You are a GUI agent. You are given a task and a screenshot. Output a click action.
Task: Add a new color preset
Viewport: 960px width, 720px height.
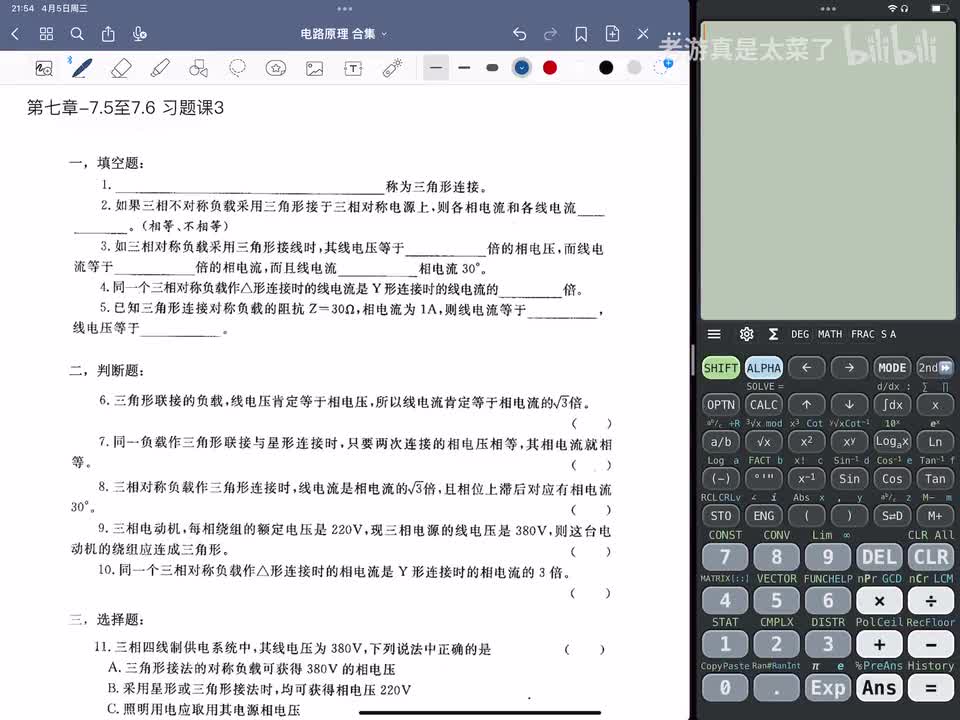(662, 66)
